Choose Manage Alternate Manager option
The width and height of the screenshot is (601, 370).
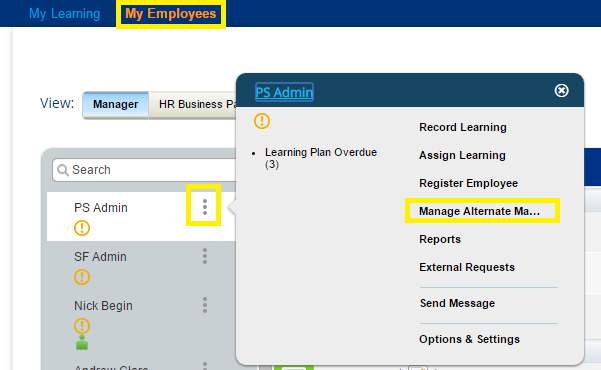[x=479, y=211]
